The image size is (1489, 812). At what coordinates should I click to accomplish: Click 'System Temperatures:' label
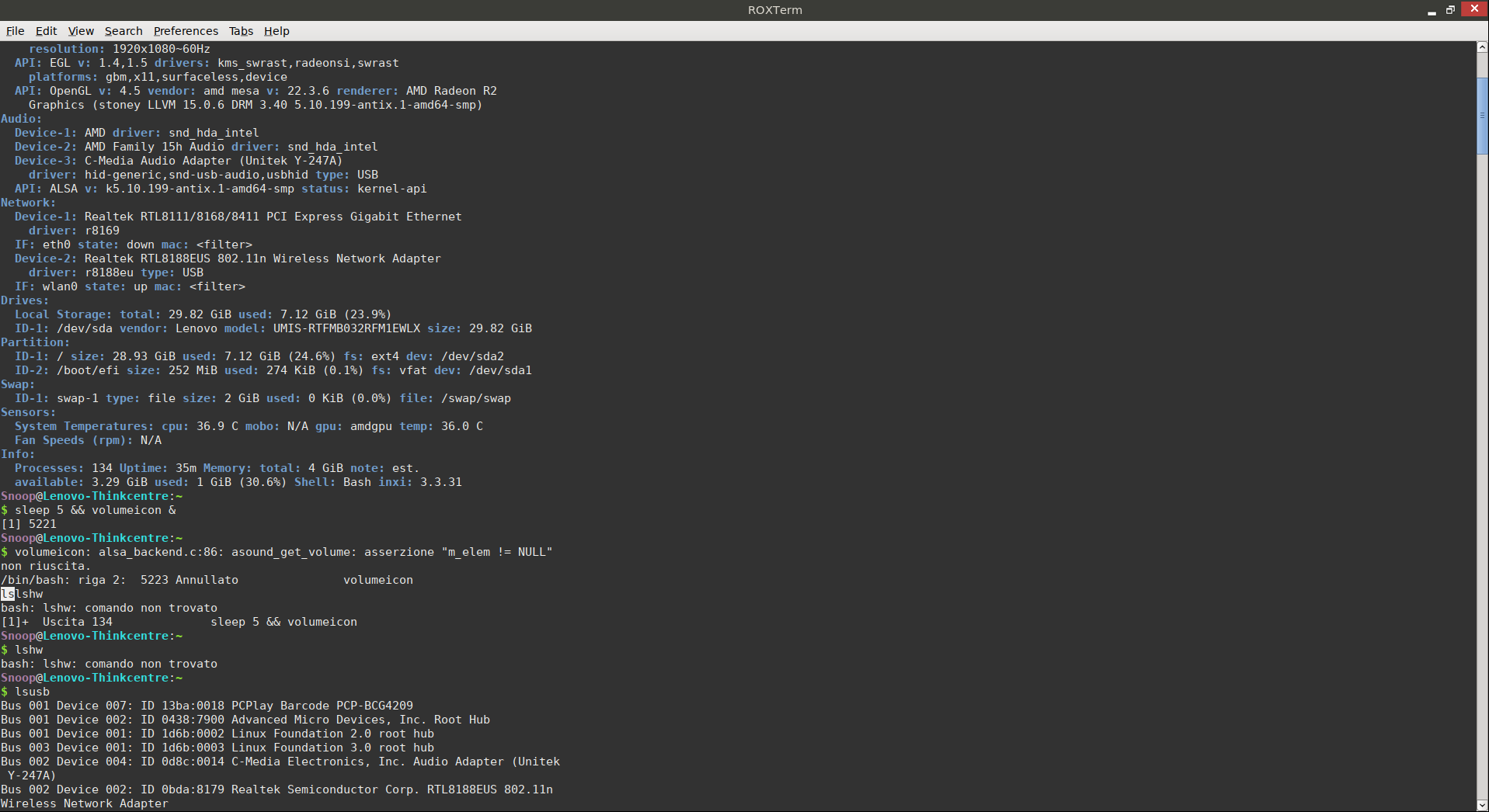pyautogui.click(x=84, y=426)
